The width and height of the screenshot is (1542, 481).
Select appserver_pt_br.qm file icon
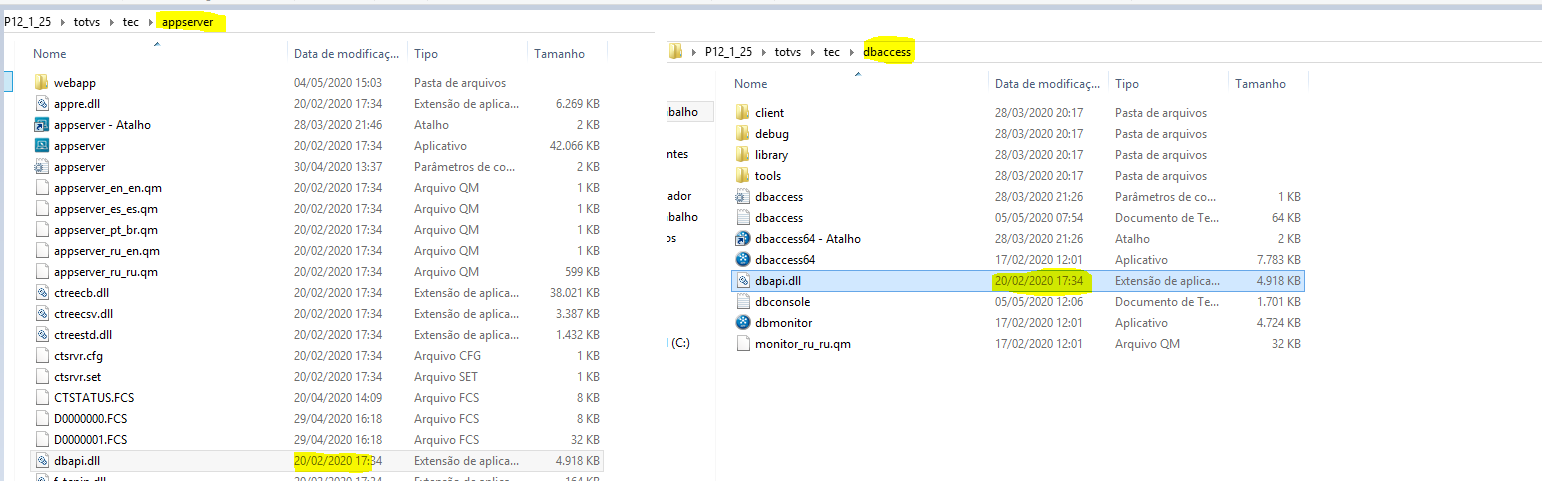(x=42, y=230)
